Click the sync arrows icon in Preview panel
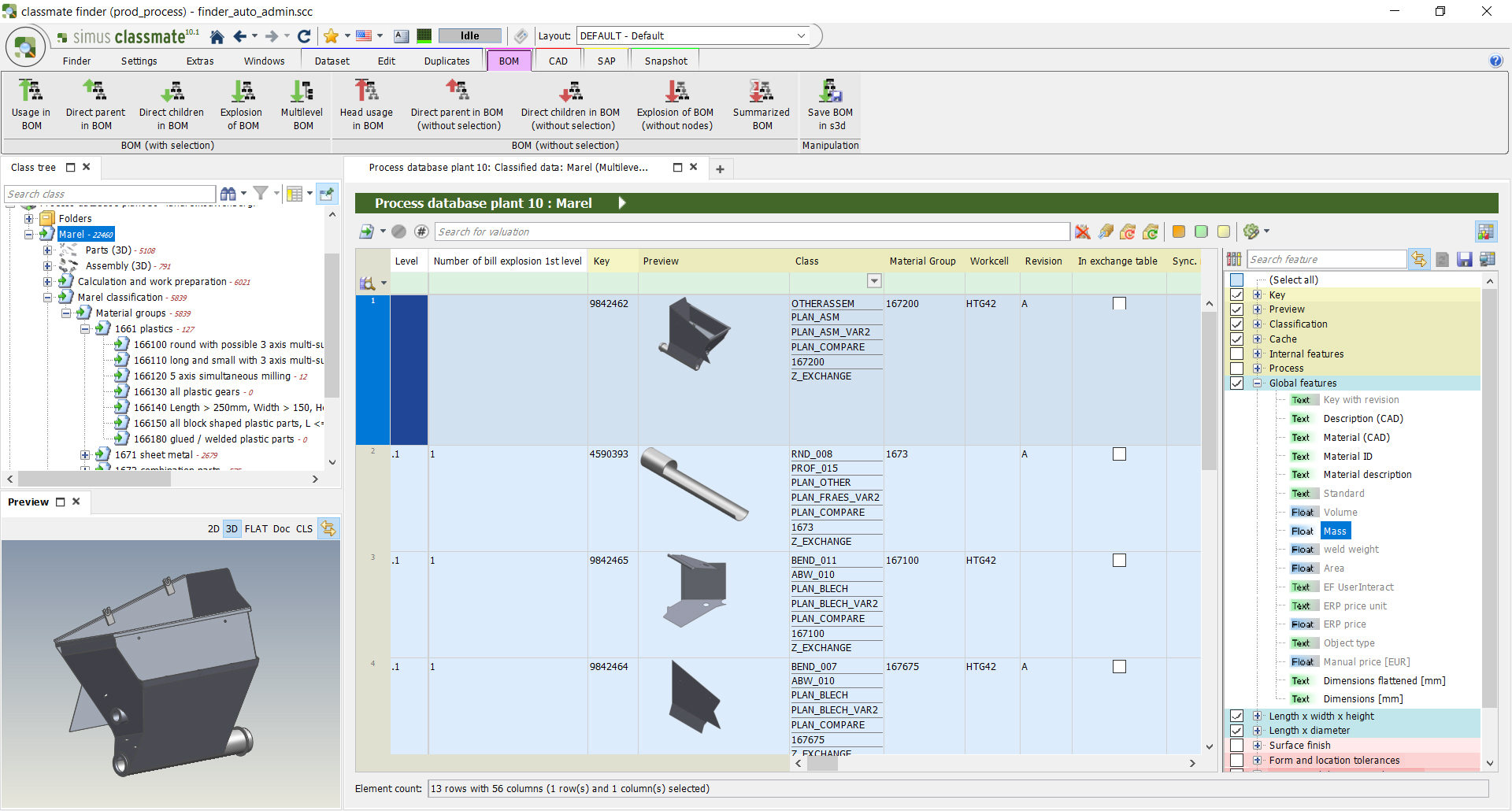Image resolution: width=1512 pixels, height=811 pixels. click(x=328, y=529)
